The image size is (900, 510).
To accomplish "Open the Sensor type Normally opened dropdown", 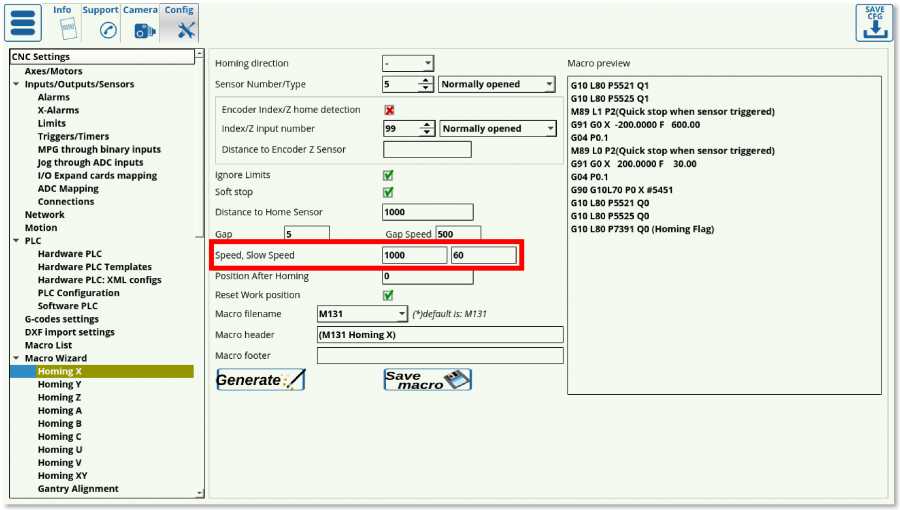I will 497,85.
